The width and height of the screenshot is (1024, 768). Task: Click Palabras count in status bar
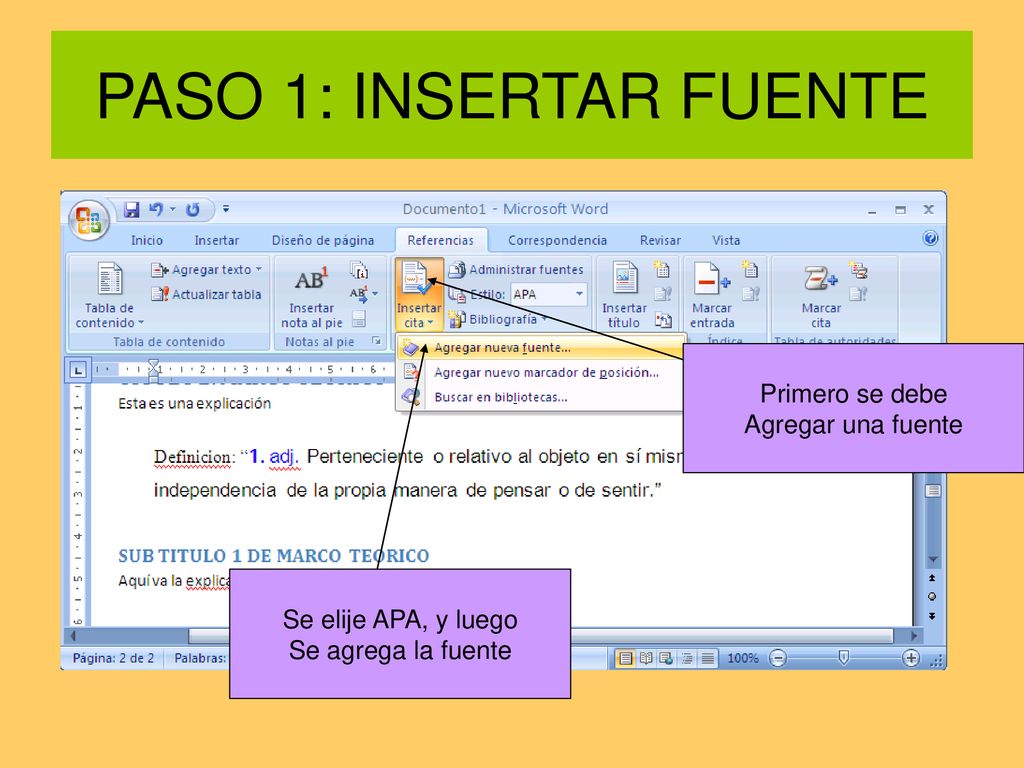199,658
